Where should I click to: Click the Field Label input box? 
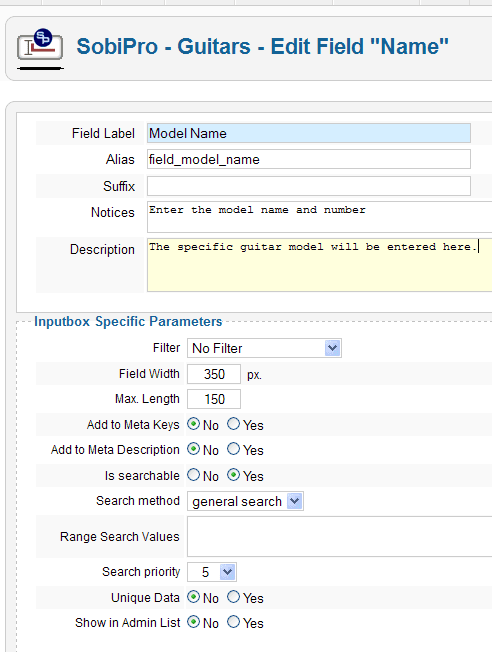tap(309, 133)
